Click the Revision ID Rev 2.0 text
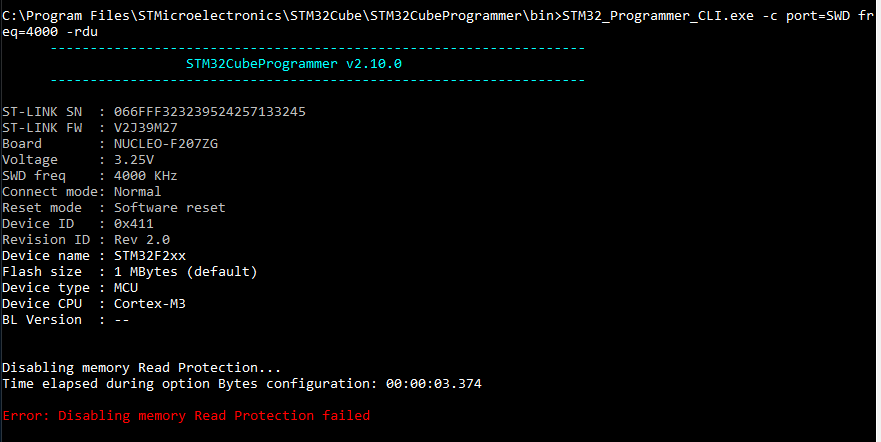881x442 pixels. 142,240
